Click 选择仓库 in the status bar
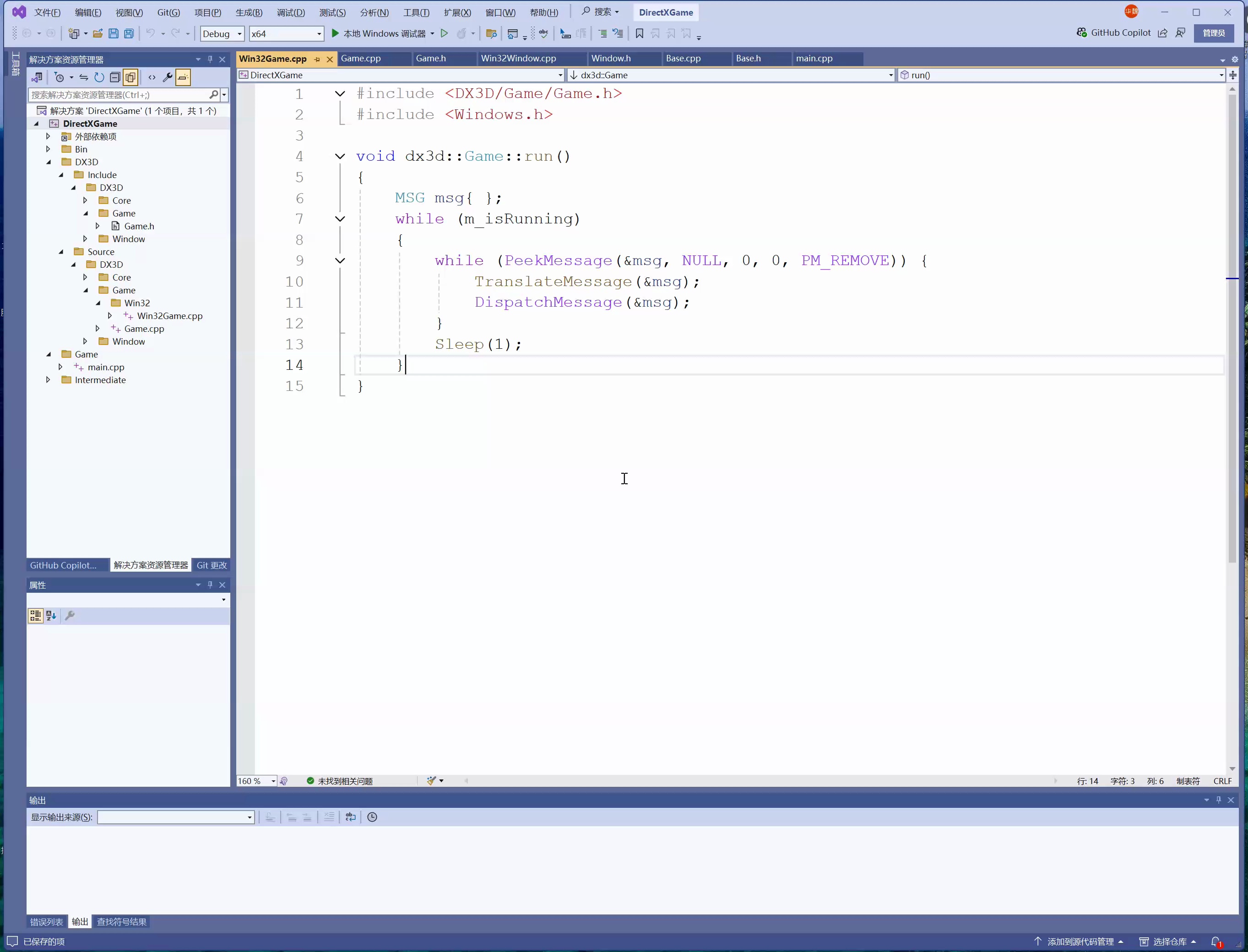The height and width of the screenshot is (952, 1248). click(1168, 941)
